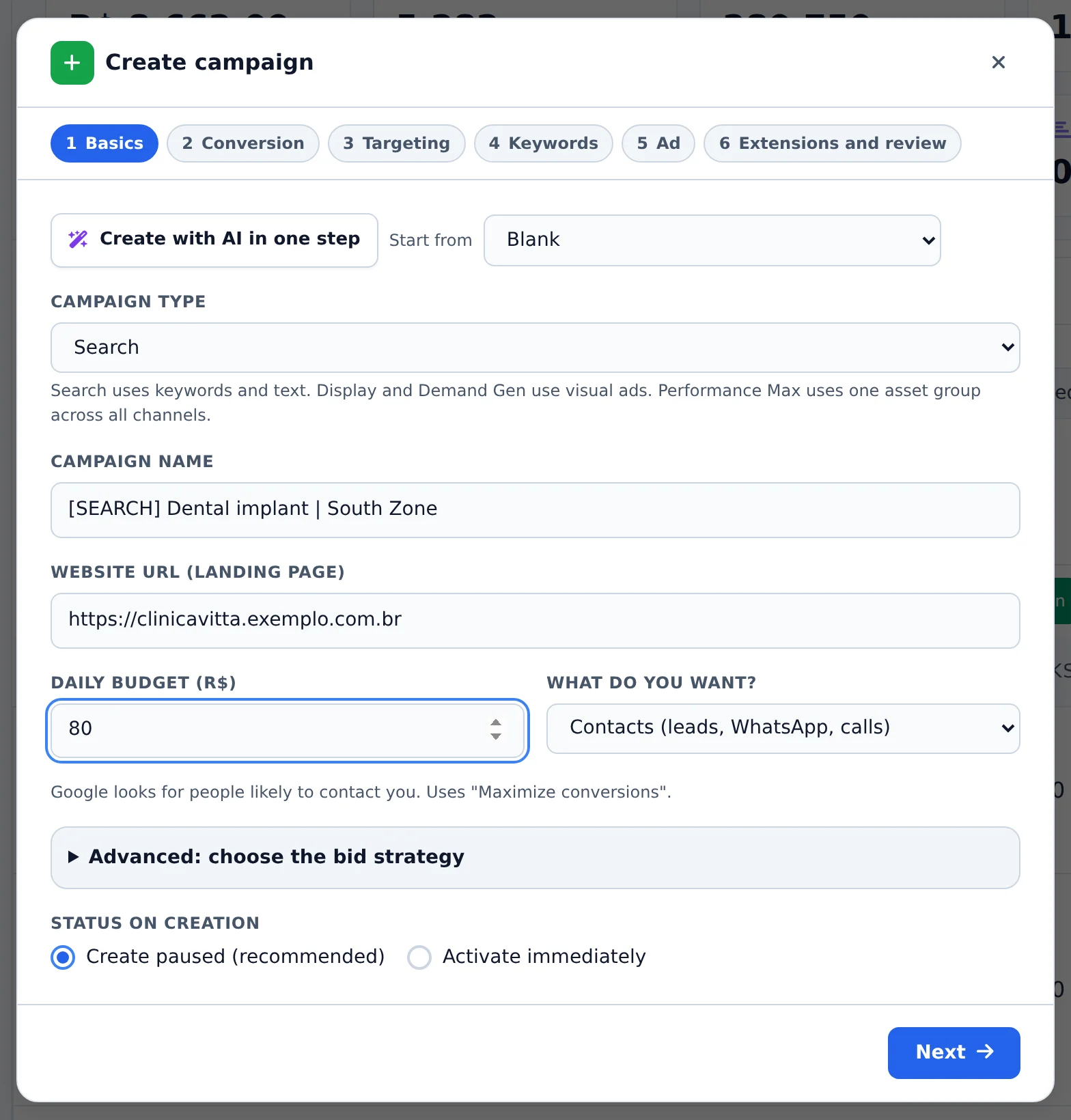Click the Campaign type description text
This screenshot has width=1071, height=1120.
pyautogui.click(x=516, y=403)
